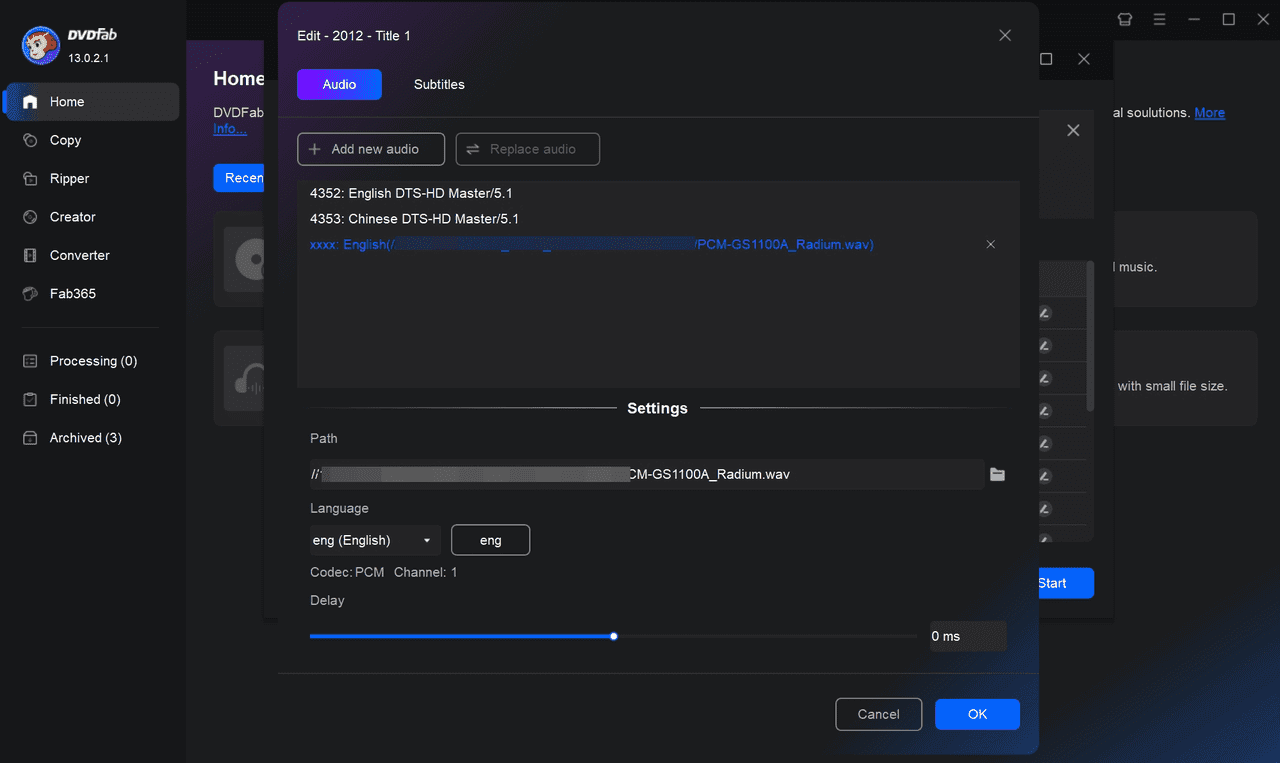This screenshot has width=1280, height=763.
Task: Confirm edits with OK button
Action: [977, 714]
